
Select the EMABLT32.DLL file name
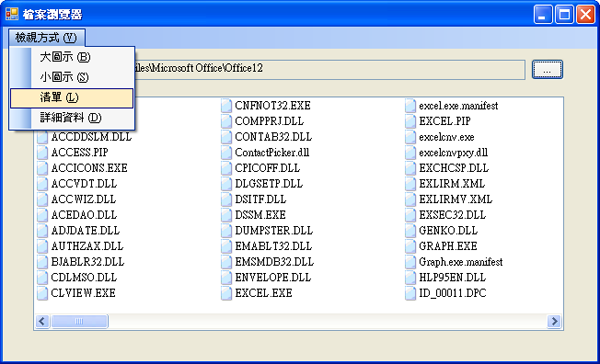(273, 246)
